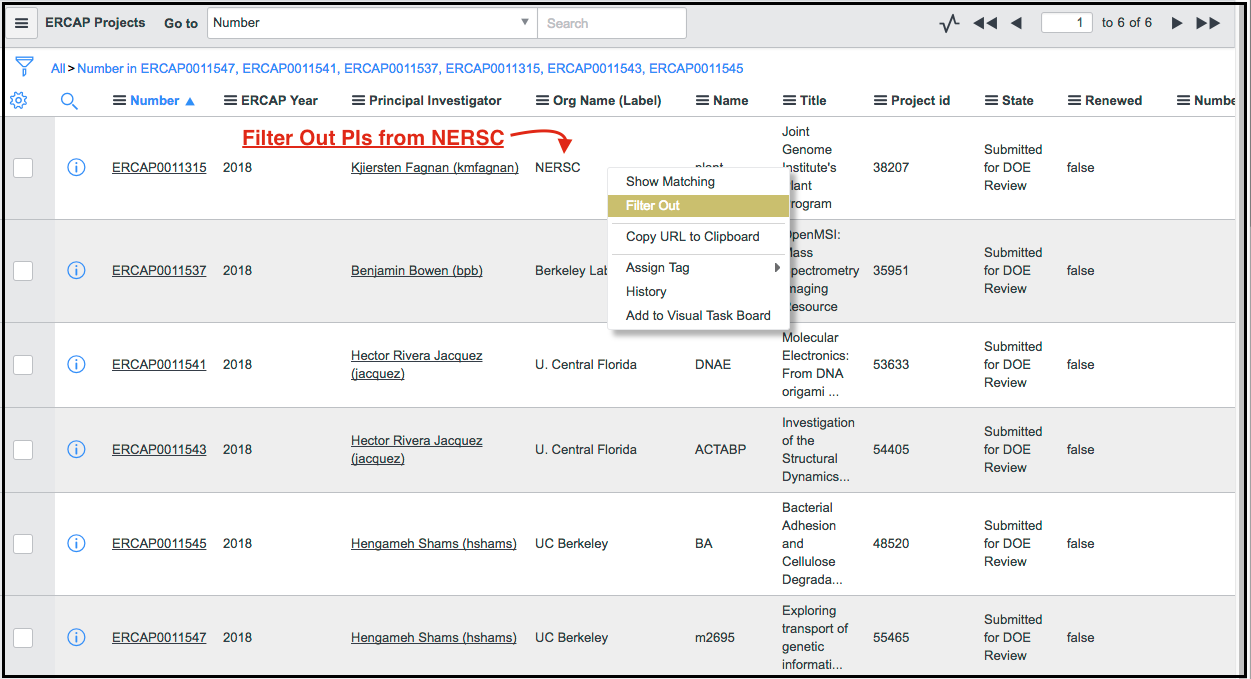Tick the checkbox for ERCAP0011547
Screen dimensions: 1251x679
tap(23, 638)
